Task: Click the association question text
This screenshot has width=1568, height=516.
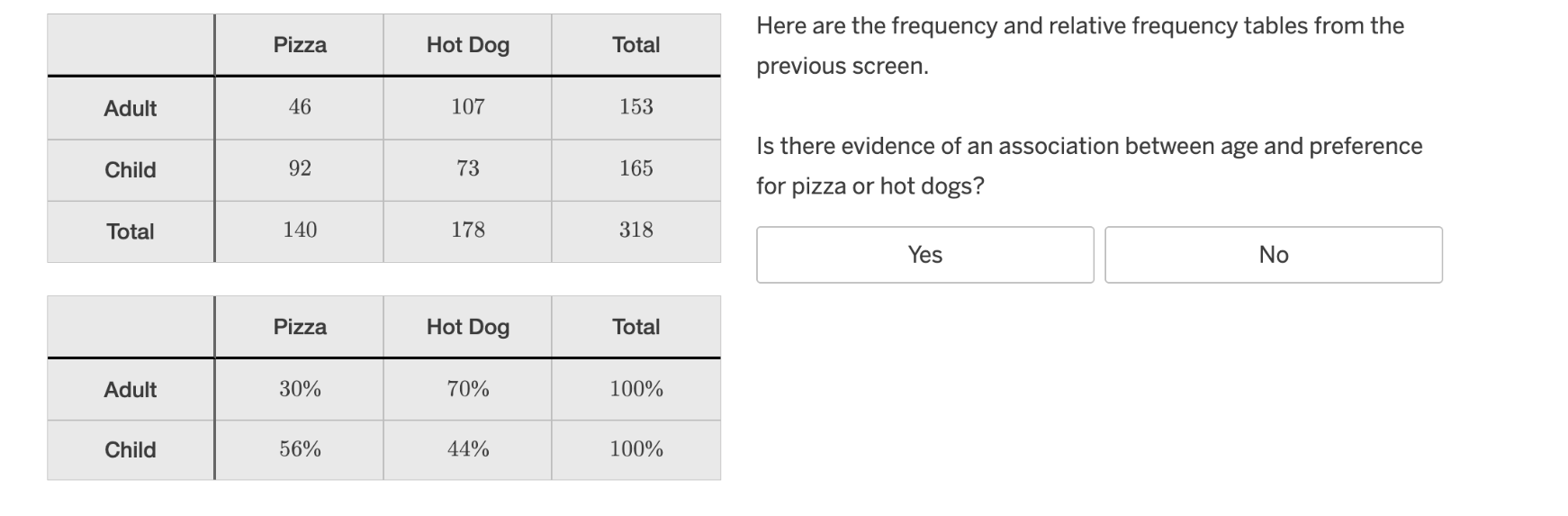Action: click(x=1089, y=166)
